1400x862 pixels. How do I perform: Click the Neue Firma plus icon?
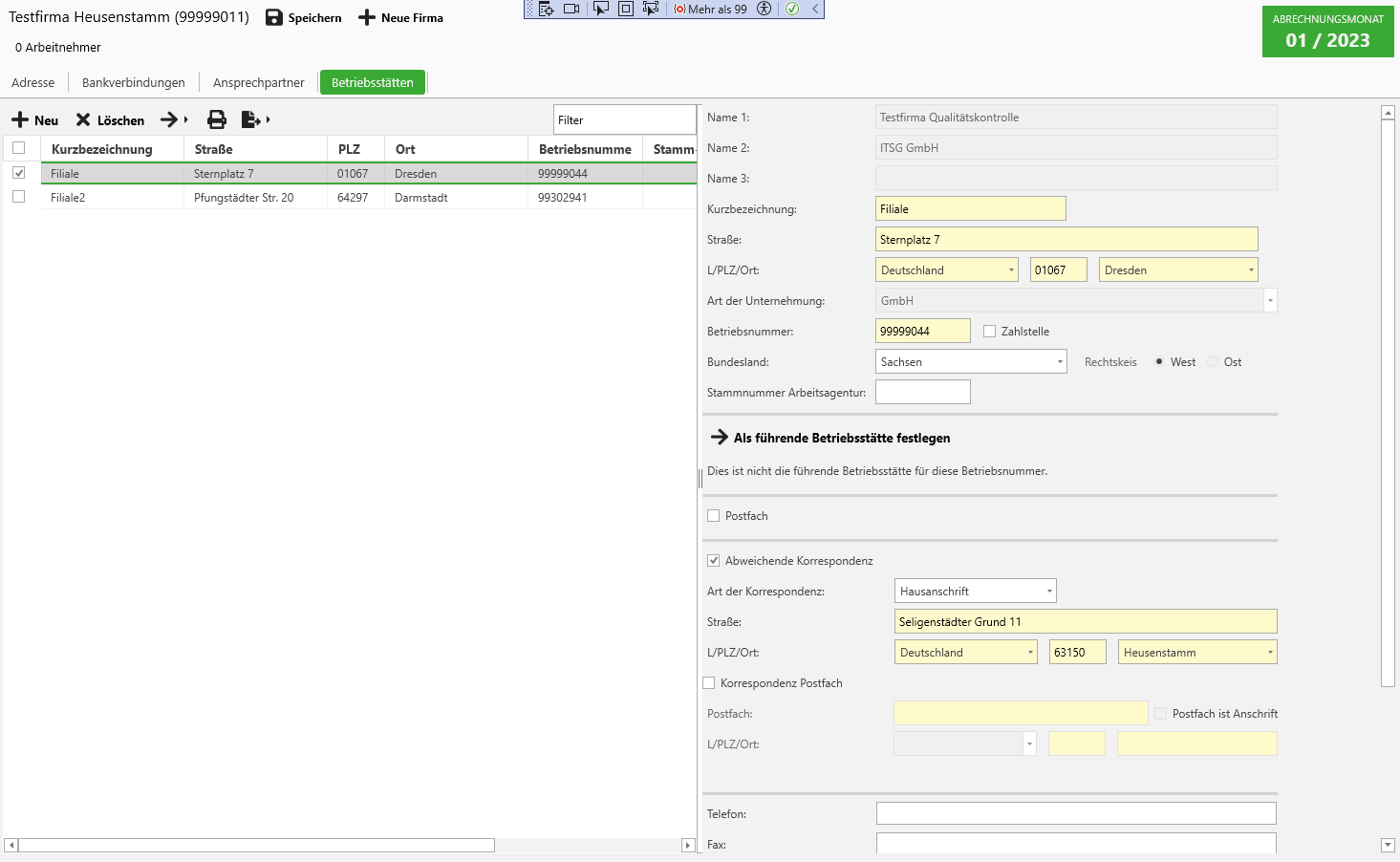click(x=367, y=17)
